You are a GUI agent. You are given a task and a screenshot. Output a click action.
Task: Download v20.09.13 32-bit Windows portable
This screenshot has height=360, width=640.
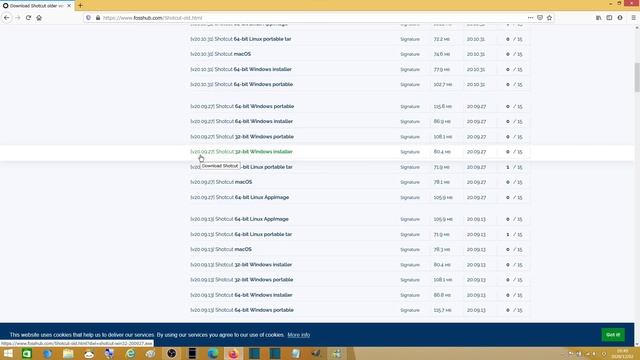tap(242, 280)
